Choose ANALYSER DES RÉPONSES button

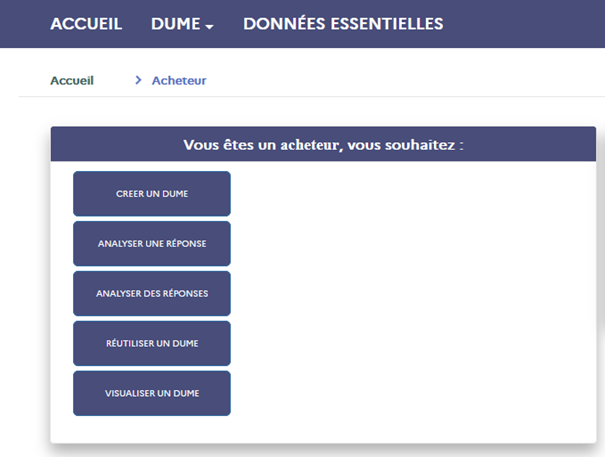[x=152, y=293]
